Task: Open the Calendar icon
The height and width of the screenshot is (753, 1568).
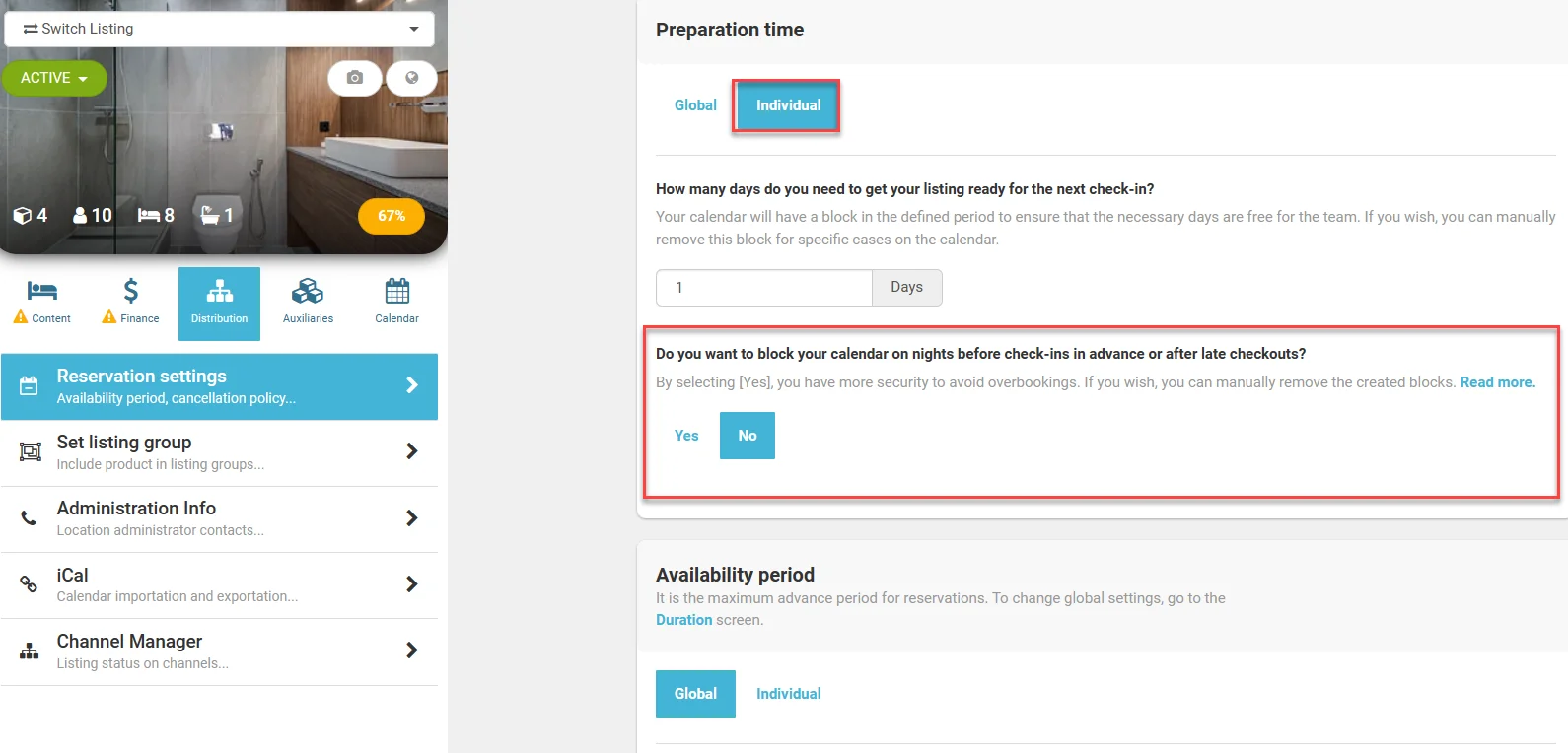Action: pyautogui.click(x=396, y=292)
